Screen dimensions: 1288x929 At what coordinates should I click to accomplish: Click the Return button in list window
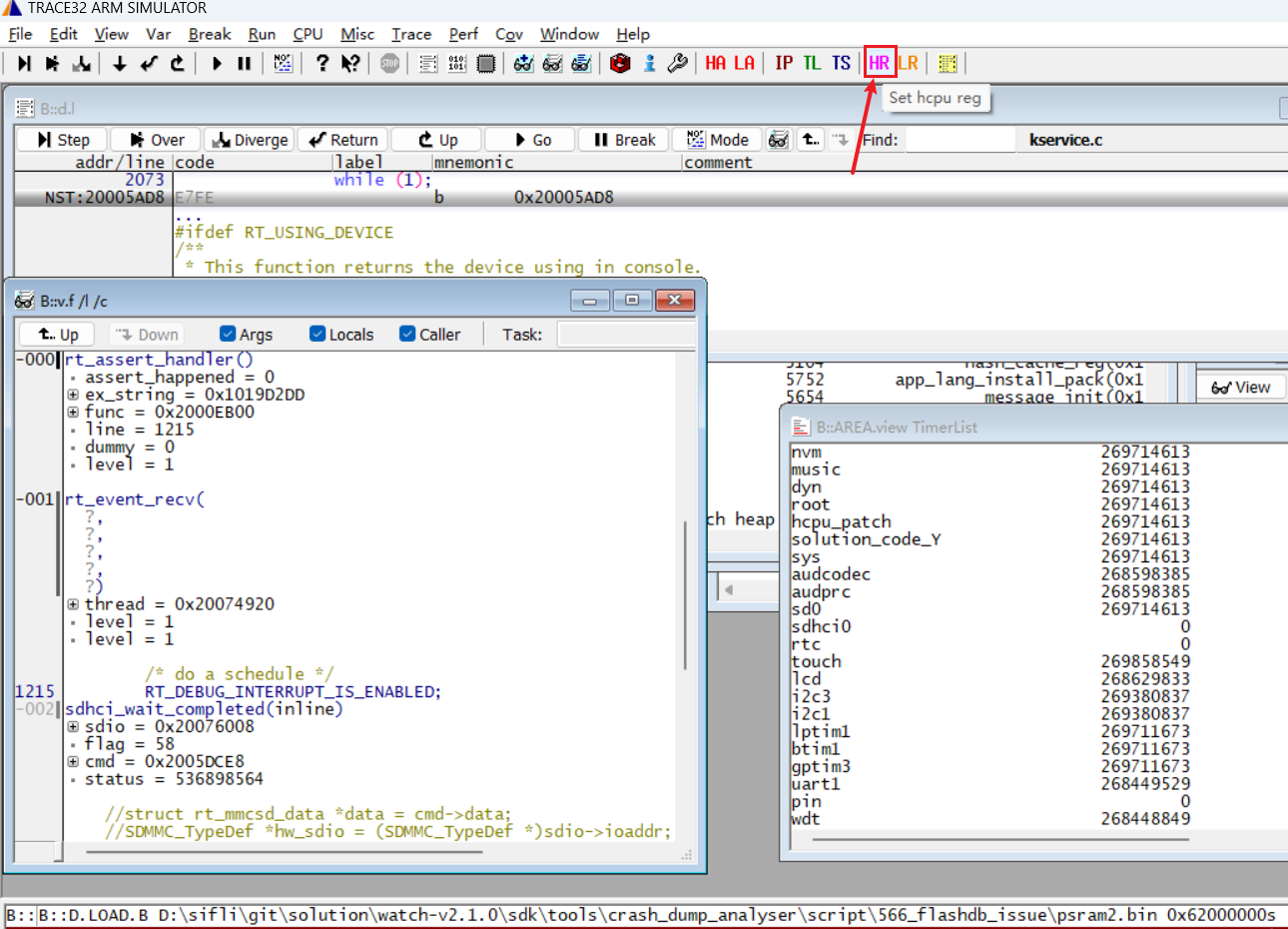343,140
